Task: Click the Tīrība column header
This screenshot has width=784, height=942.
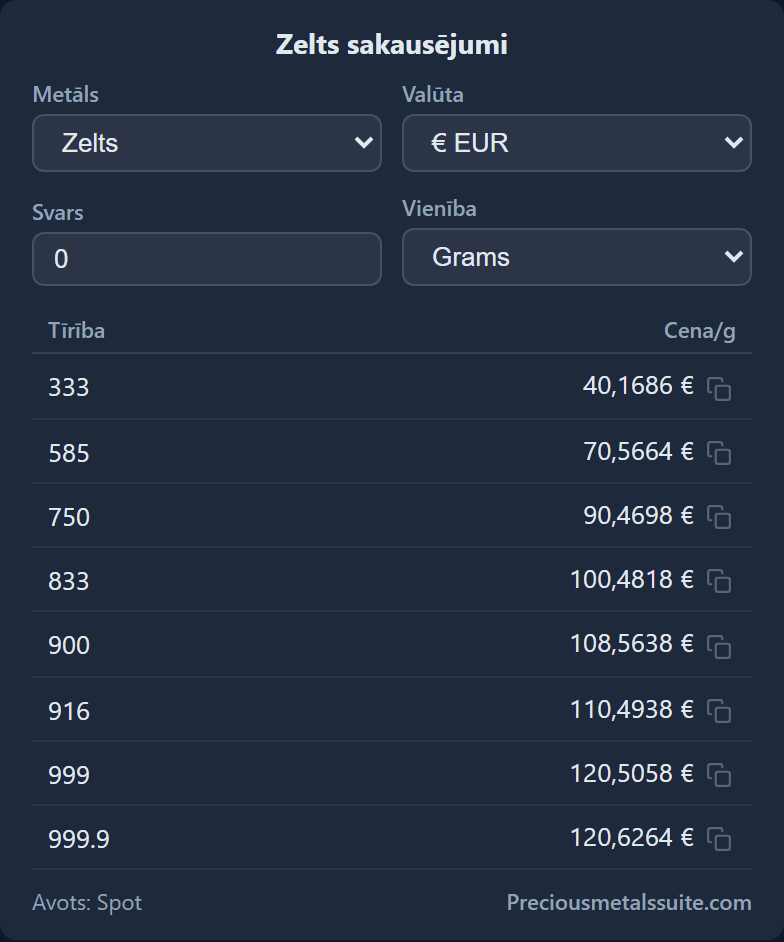Action: click(76, 330)
